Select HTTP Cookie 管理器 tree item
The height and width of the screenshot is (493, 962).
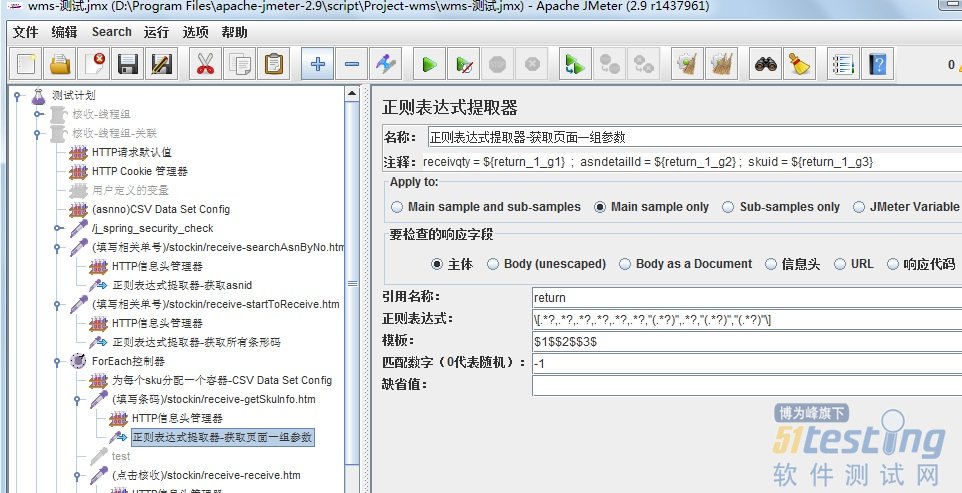click(140, 171)
